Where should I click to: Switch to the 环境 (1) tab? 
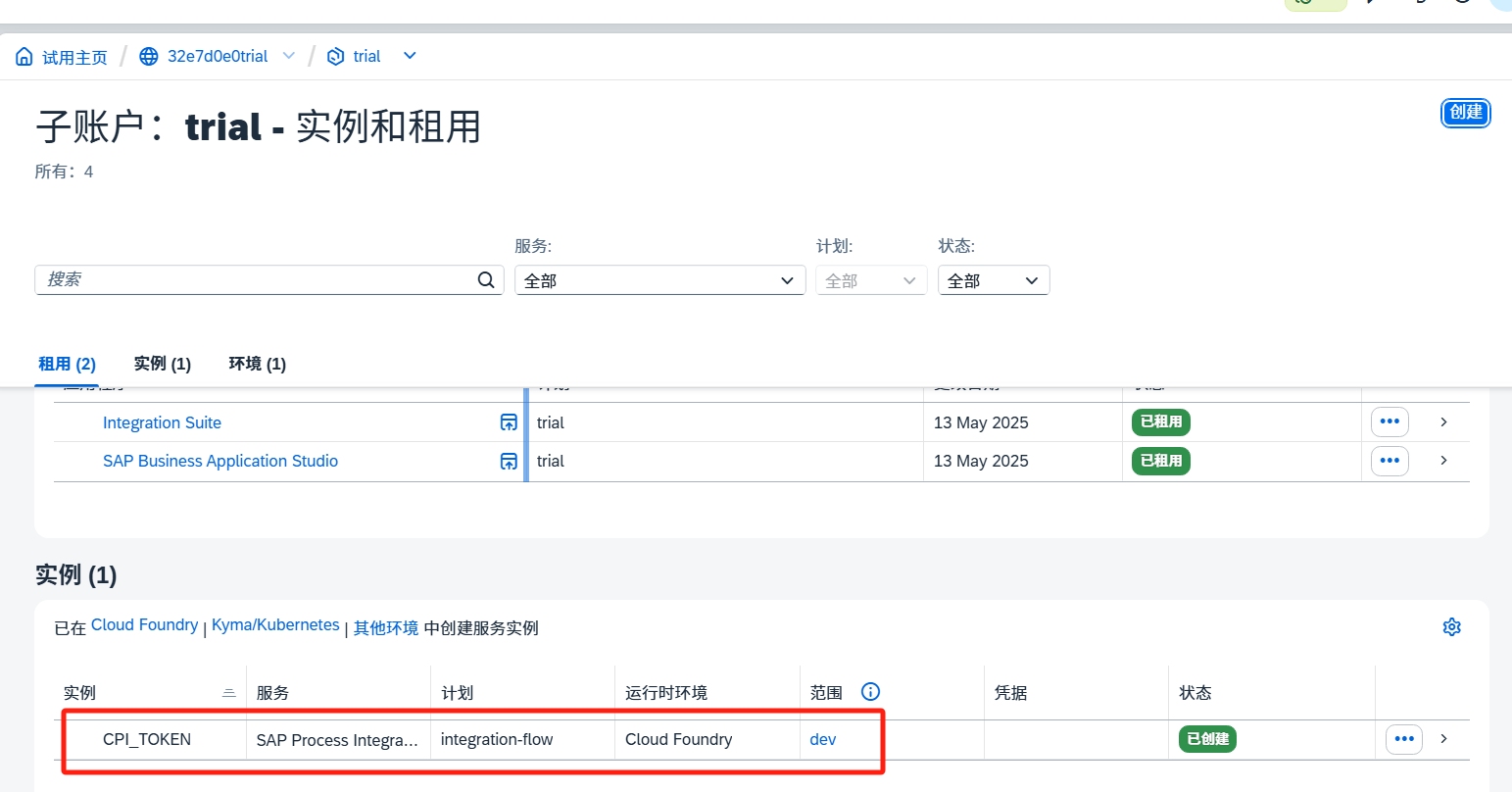coord(258,364)
